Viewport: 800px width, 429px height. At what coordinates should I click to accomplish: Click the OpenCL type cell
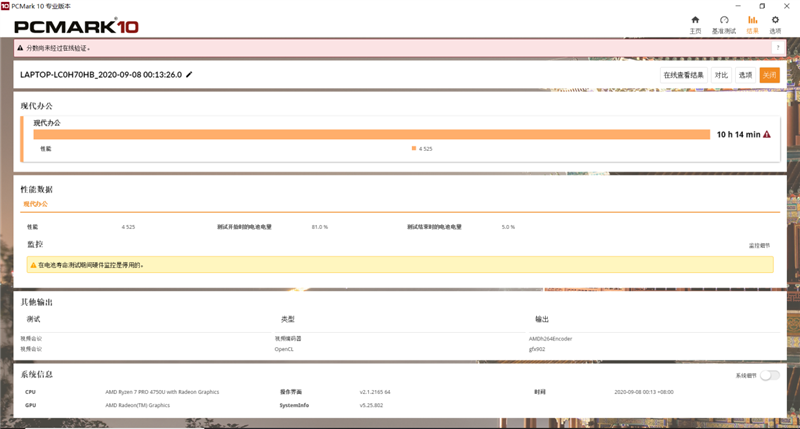284,349
